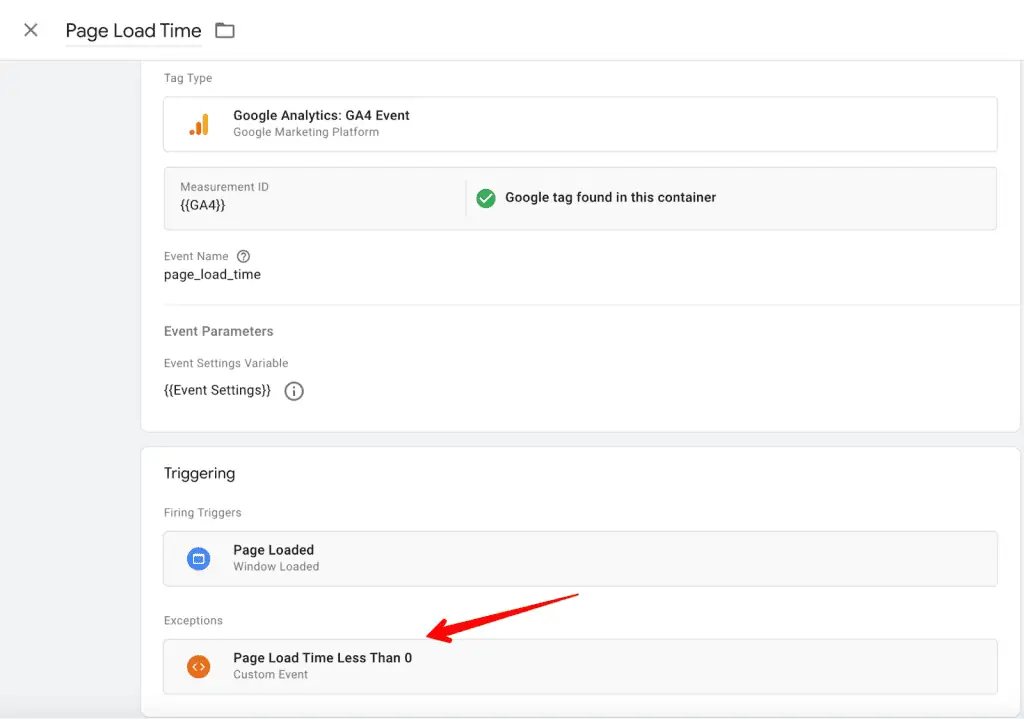Image resolution: width=1024 pixels, height=719 pixels.
Task: Expand the Triggering section
Action: coord(200,473)
